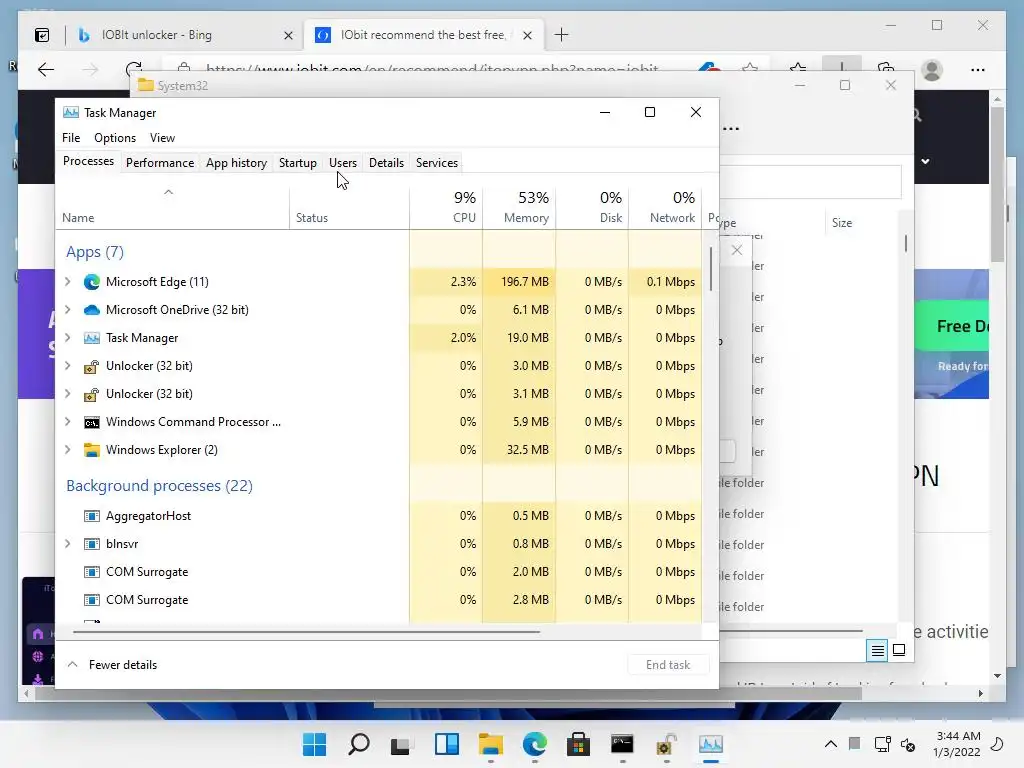The image size is (1024, 768).
Task: Collapse with Fewer details chevron
Action: coord(72,664)
